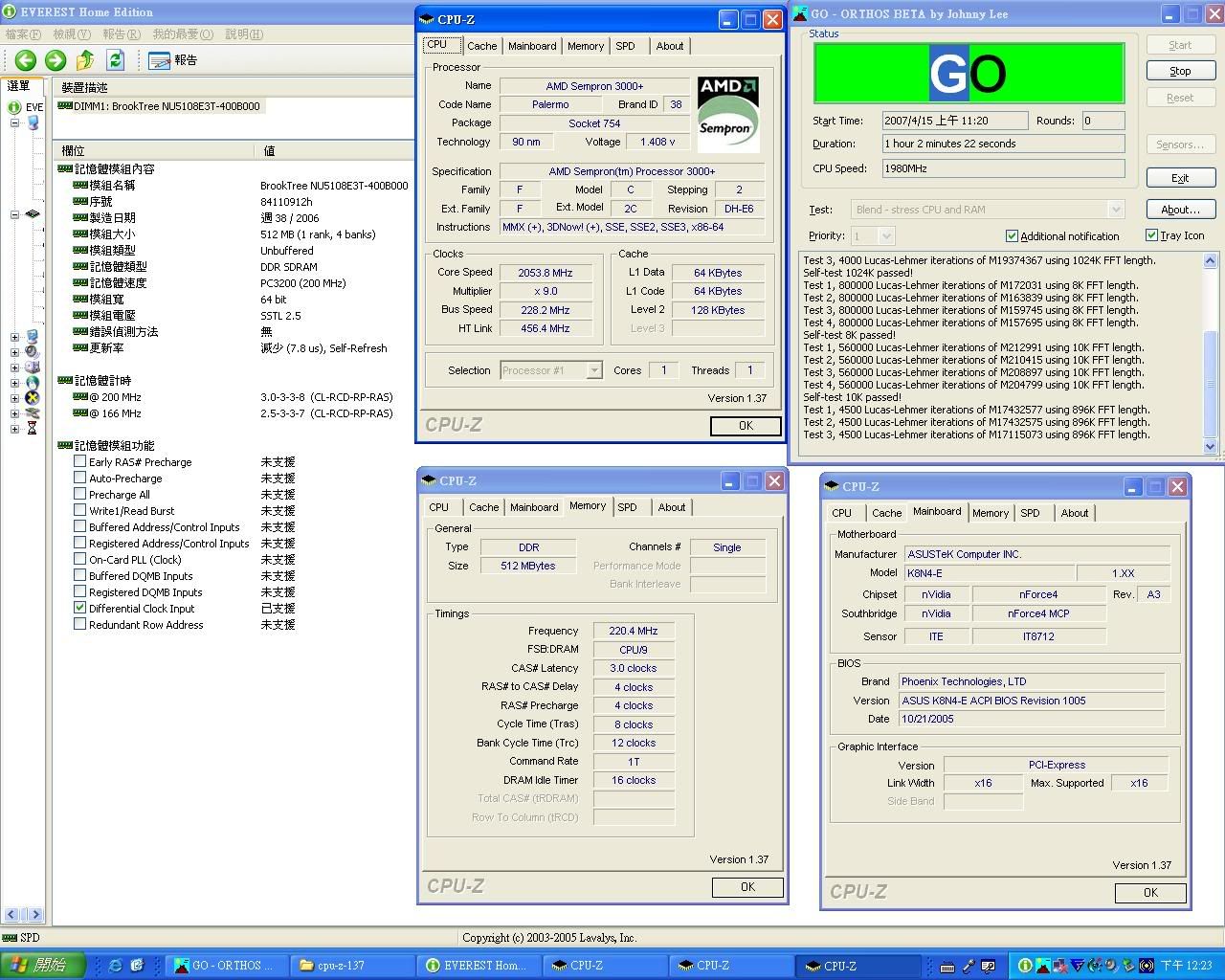This screenshot has height=980, width=1225.
Task: Open the 檔案(F) menu in EVEREST
Action: (x=23, y=34)
